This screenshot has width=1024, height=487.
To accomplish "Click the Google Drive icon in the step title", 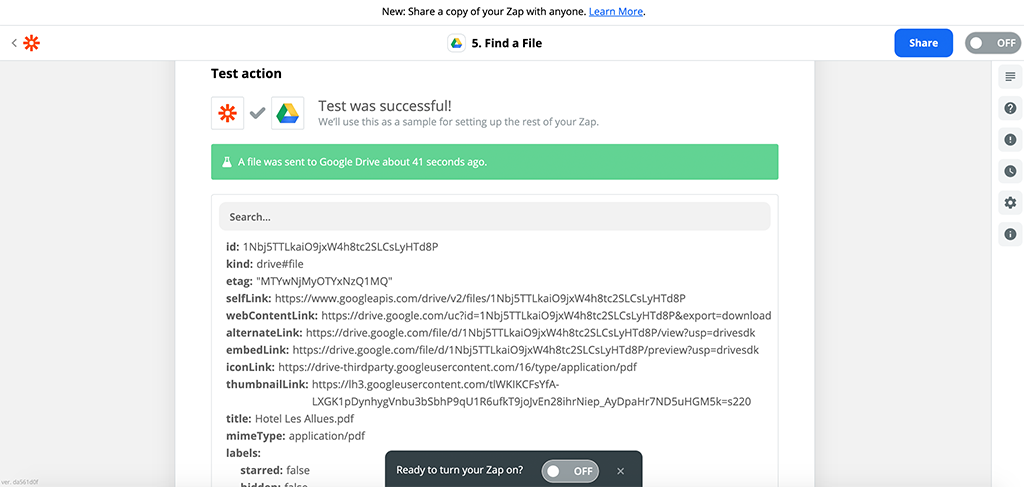I will (456, 43).
